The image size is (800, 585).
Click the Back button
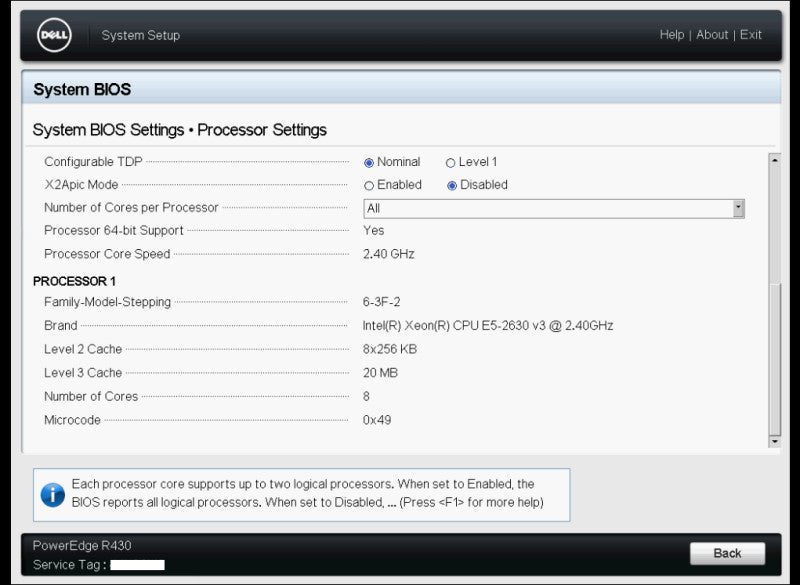pyautogui.click(x=727, y=553)
